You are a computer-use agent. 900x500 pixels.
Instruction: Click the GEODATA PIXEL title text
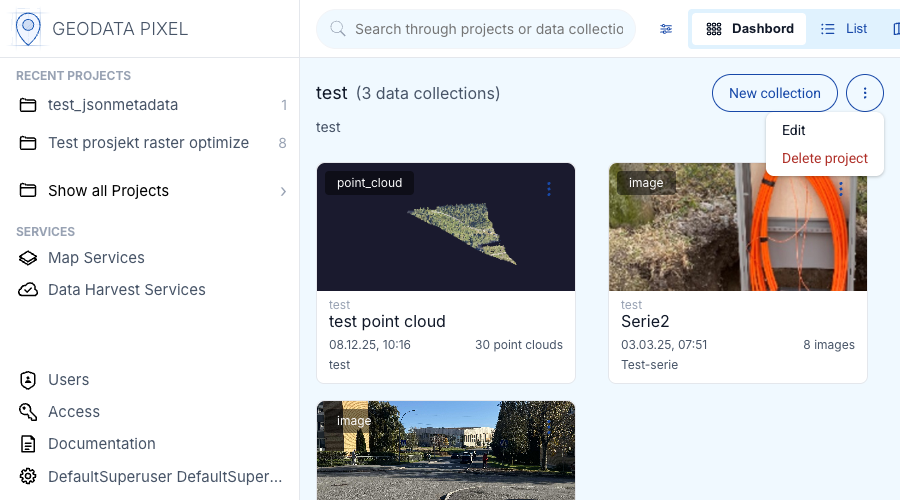(x=120, y=29)
